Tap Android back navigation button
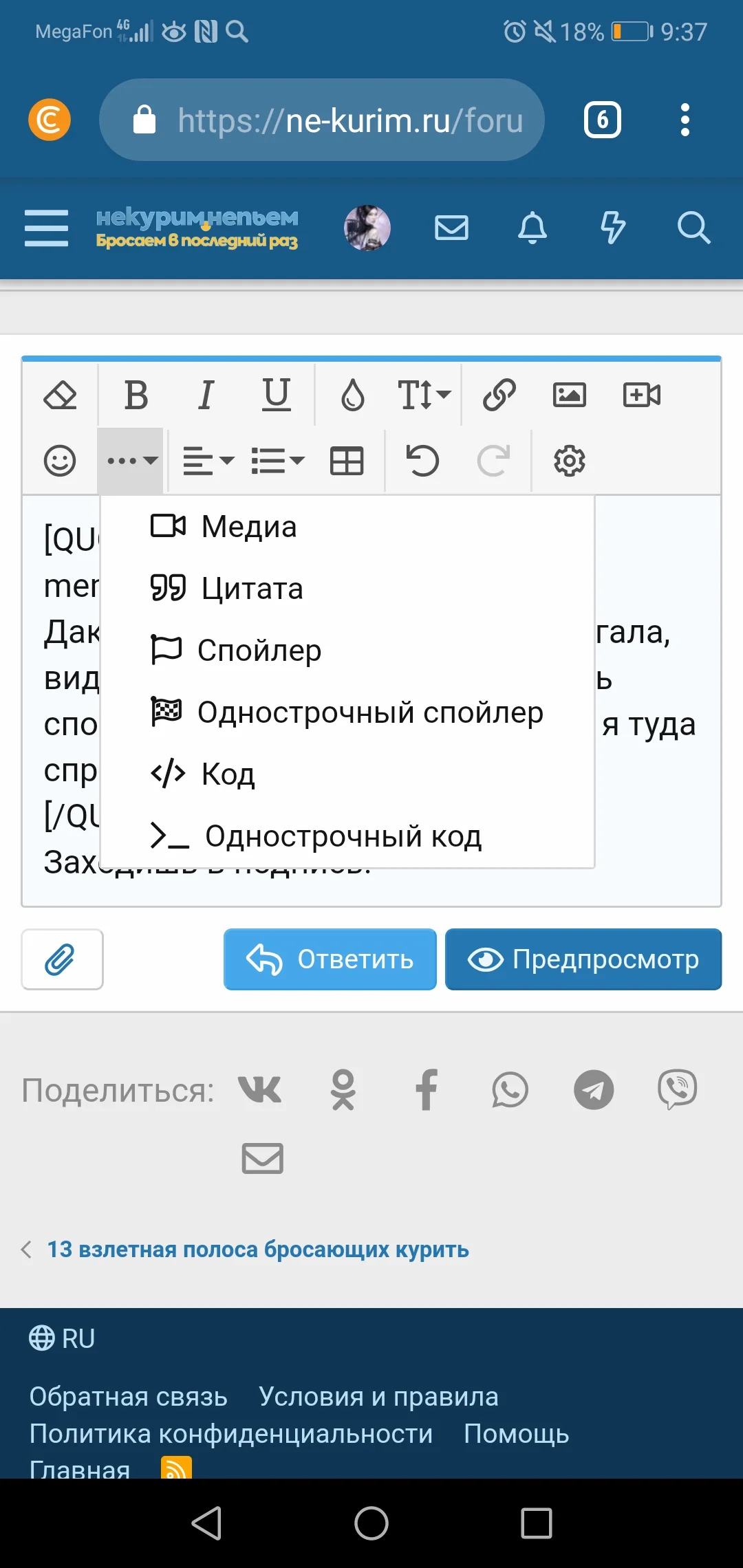 206,1523
